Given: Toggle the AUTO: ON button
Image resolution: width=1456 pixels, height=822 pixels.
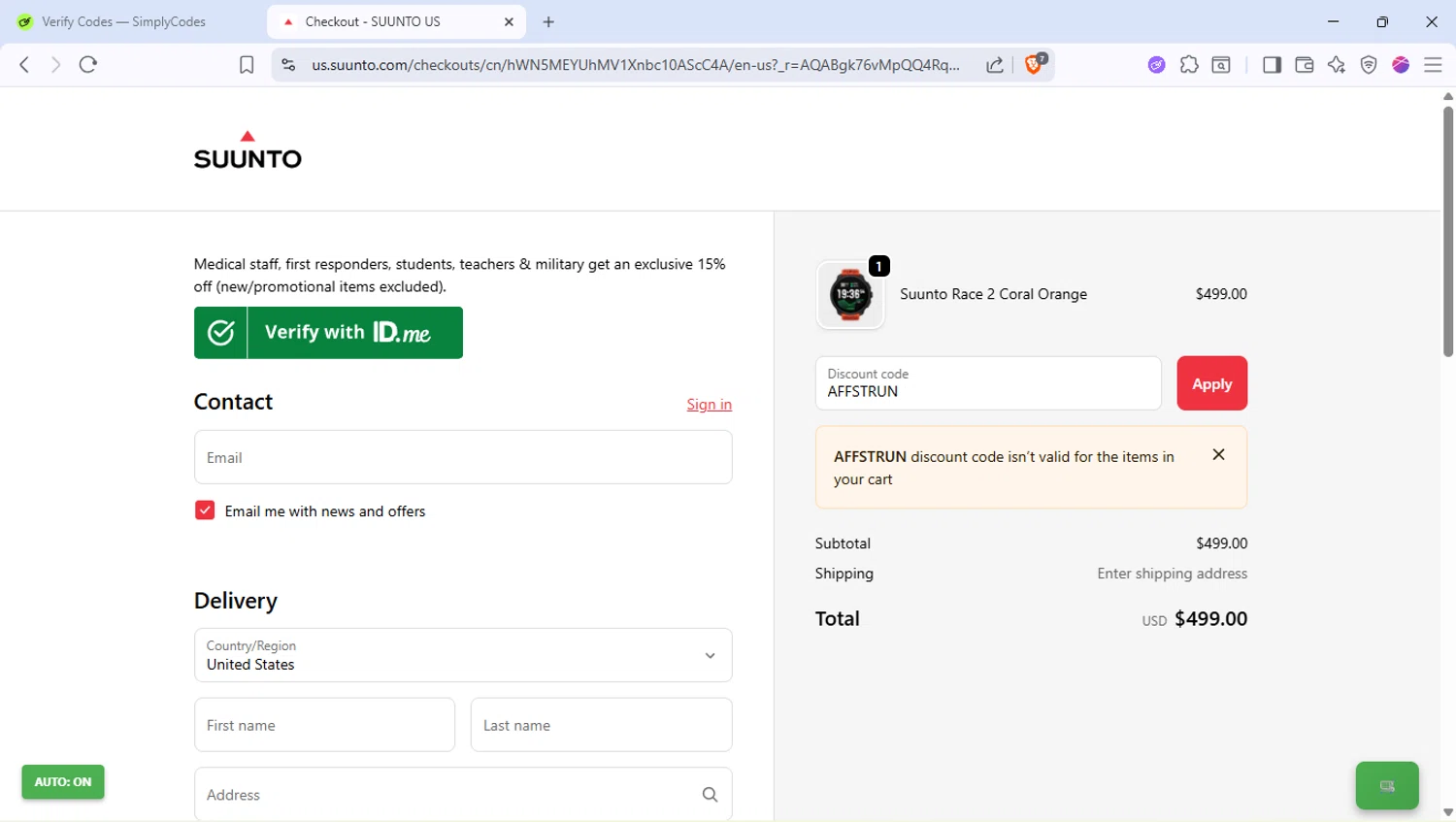Looking at the screenshot, I should [x=63, y=782].
